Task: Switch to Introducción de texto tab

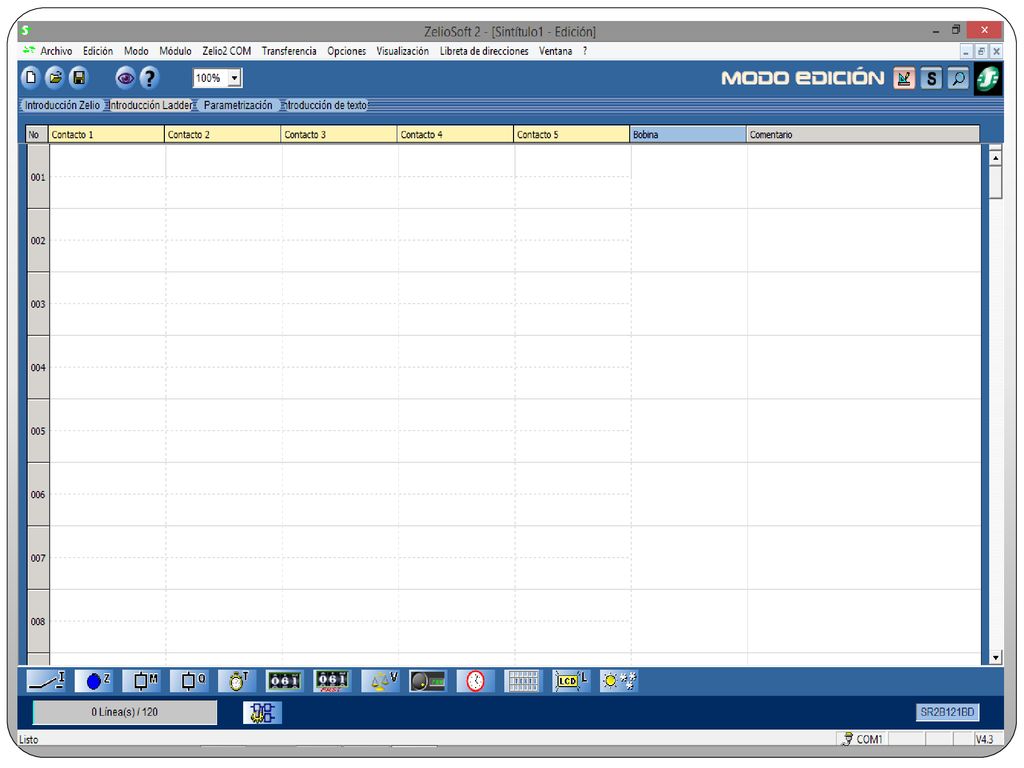Action: tap(325, 105)
